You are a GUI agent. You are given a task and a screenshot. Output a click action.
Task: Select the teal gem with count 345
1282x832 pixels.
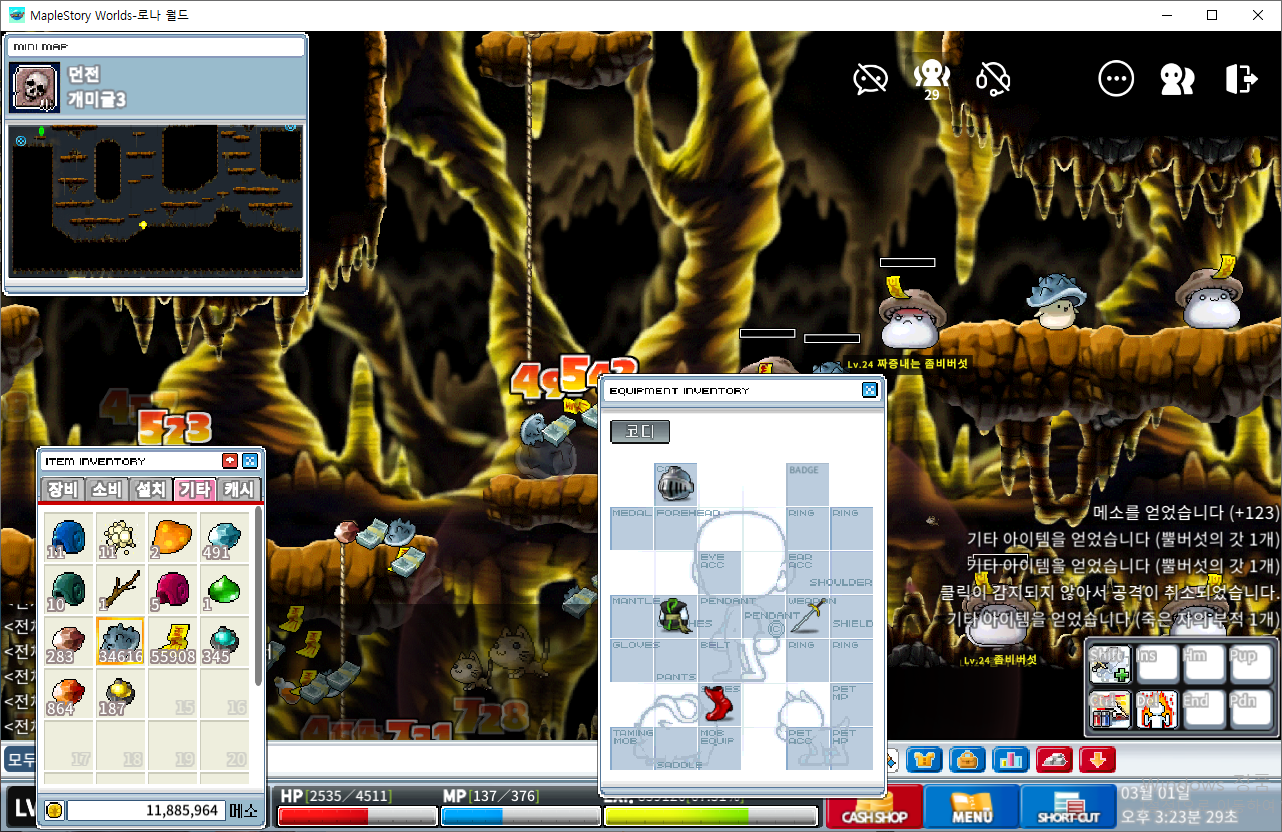coord(225,641)
